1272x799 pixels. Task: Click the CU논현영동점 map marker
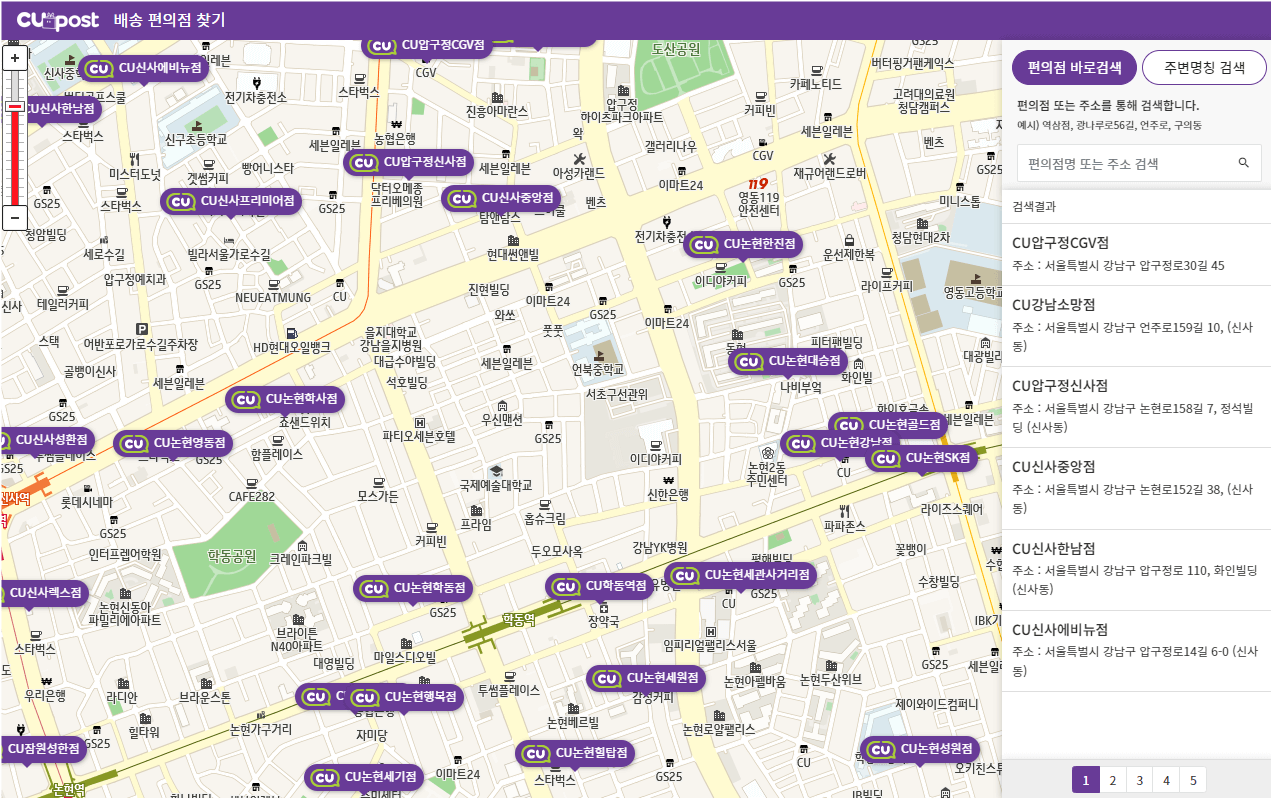174,443
